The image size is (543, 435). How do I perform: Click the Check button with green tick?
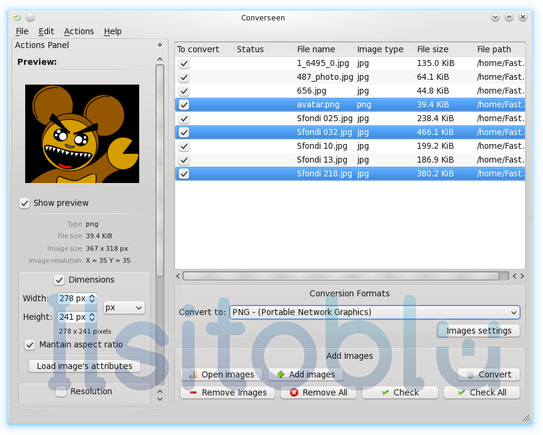point(400,392)
